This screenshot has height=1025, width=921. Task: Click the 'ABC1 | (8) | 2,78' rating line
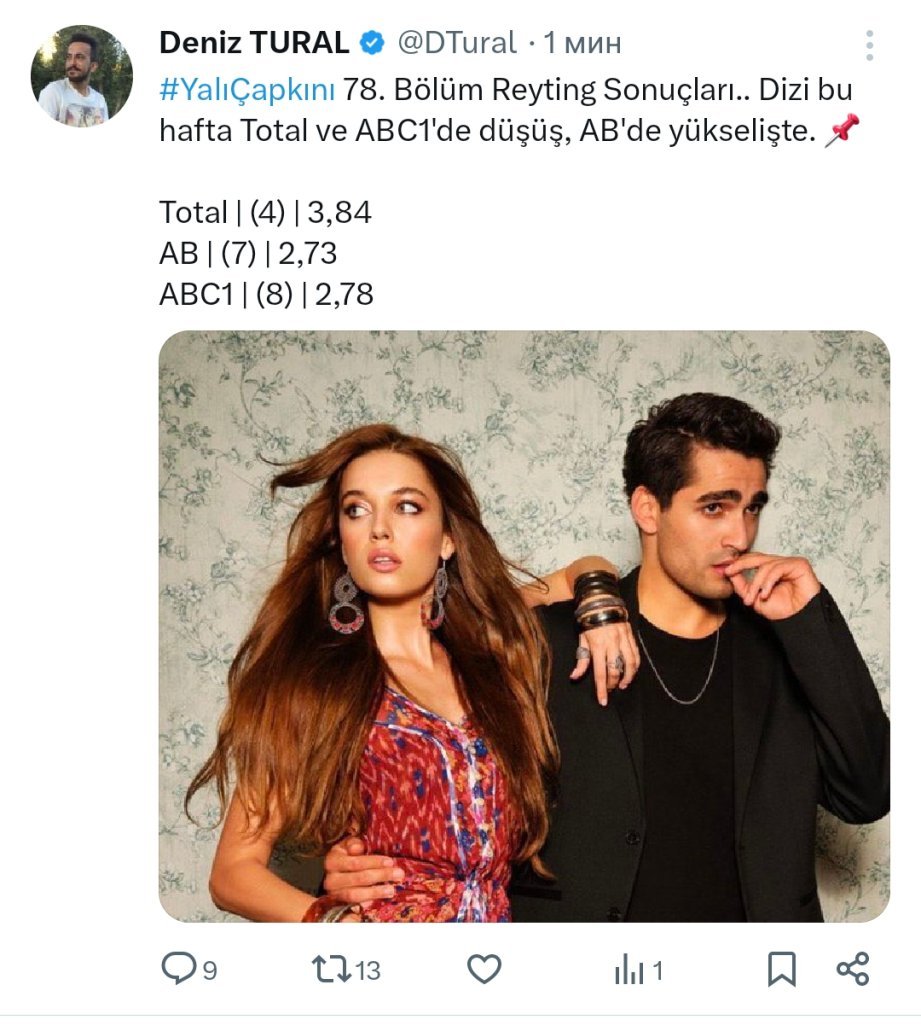(266, 294)
